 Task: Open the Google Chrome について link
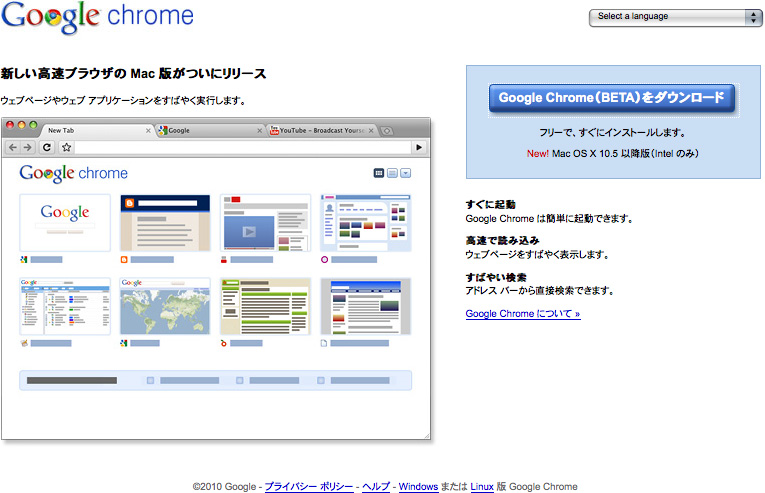pos(523,314)
